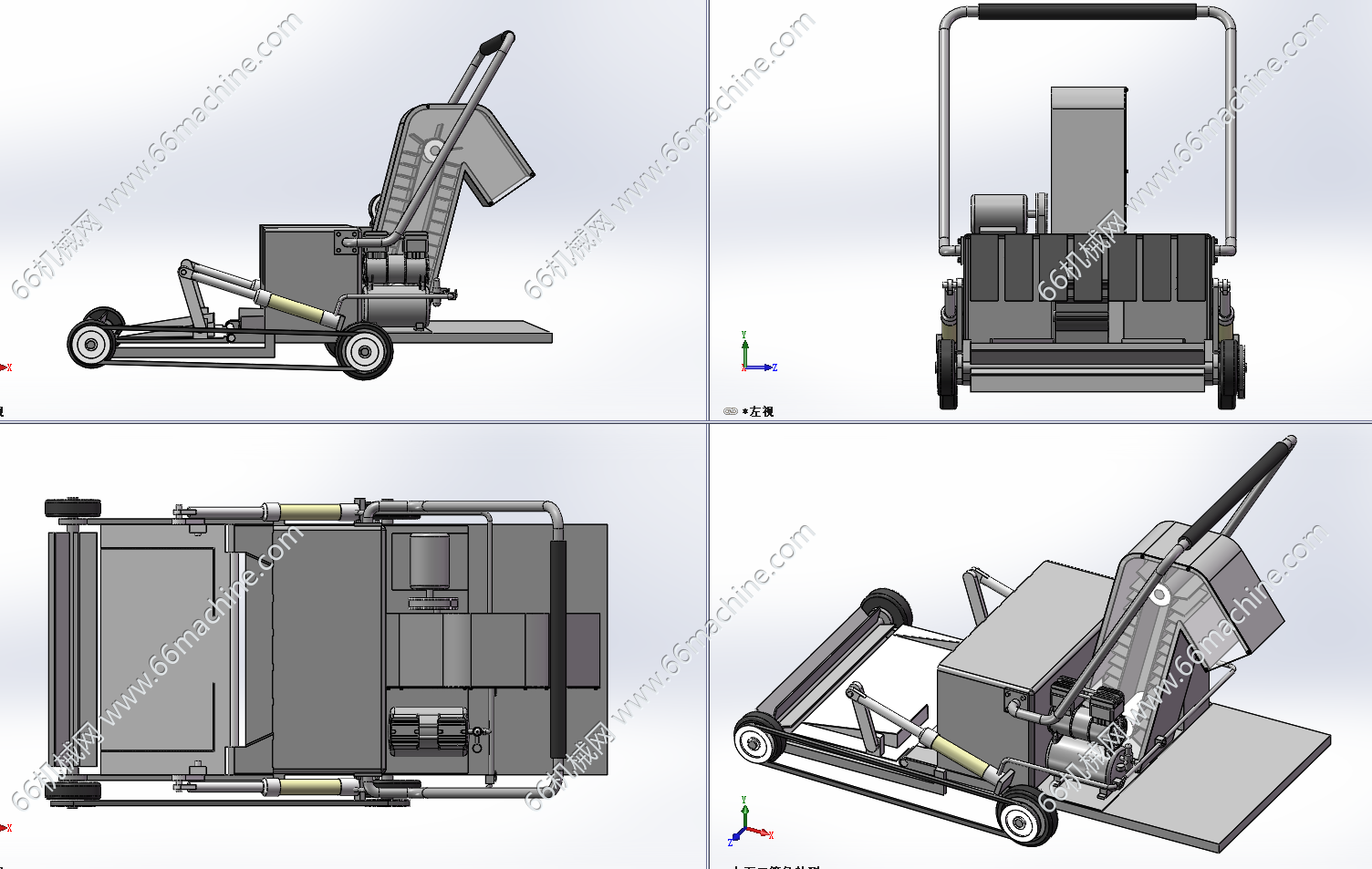This screenshot has width=1372, height=869.
Task: Select the electric motor in the top view
Action: pos(428,561)
